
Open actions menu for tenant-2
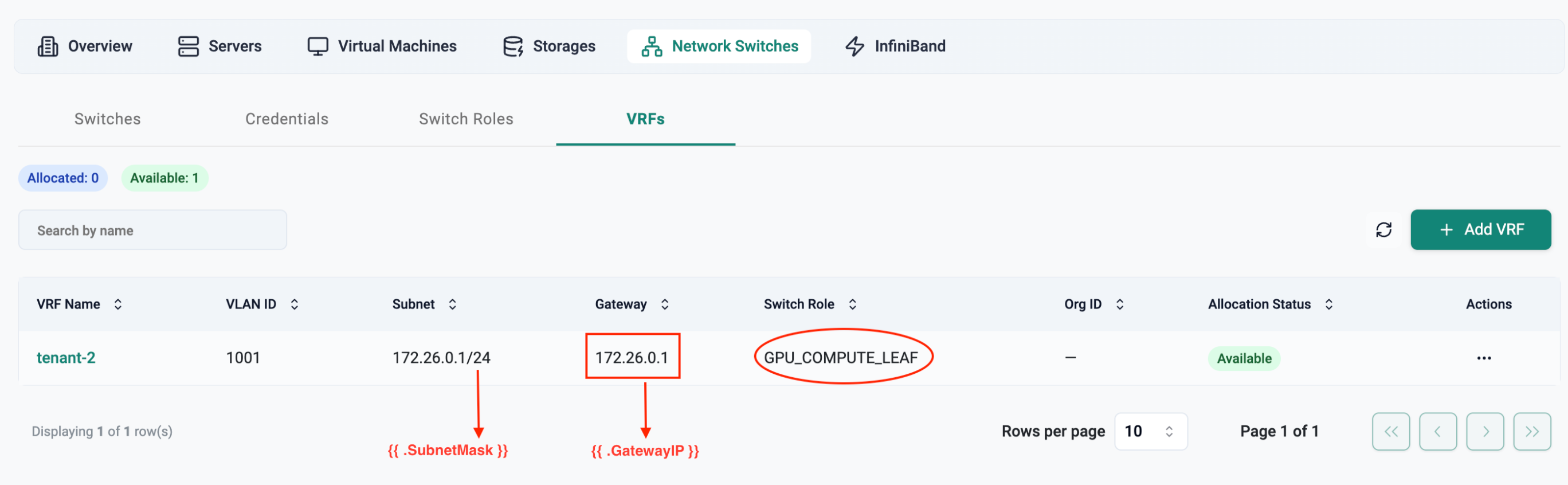1484,358
